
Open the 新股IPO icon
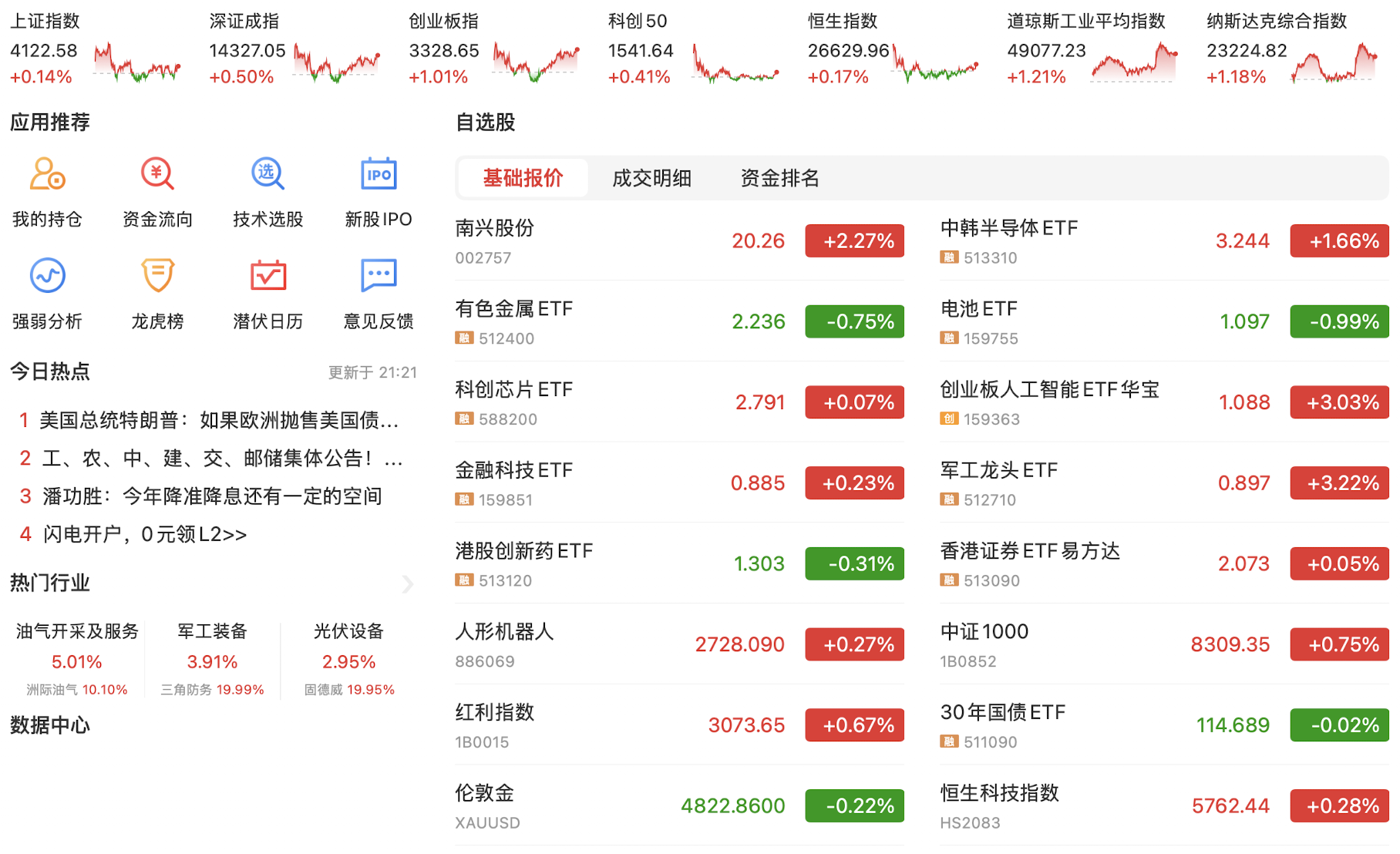point(378,175)
